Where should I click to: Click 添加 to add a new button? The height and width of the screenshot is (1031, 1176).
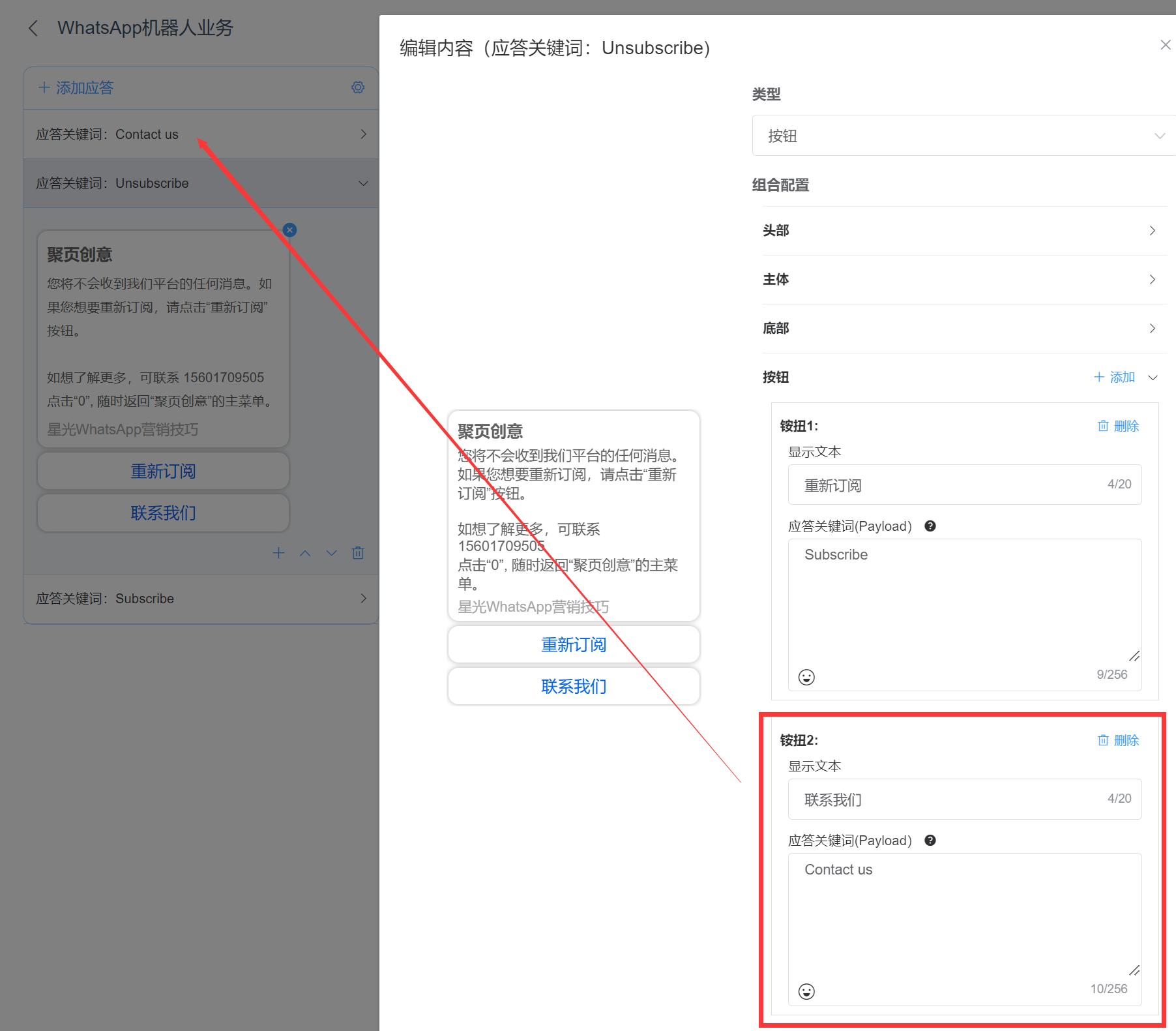click(x=1114, y=377)
